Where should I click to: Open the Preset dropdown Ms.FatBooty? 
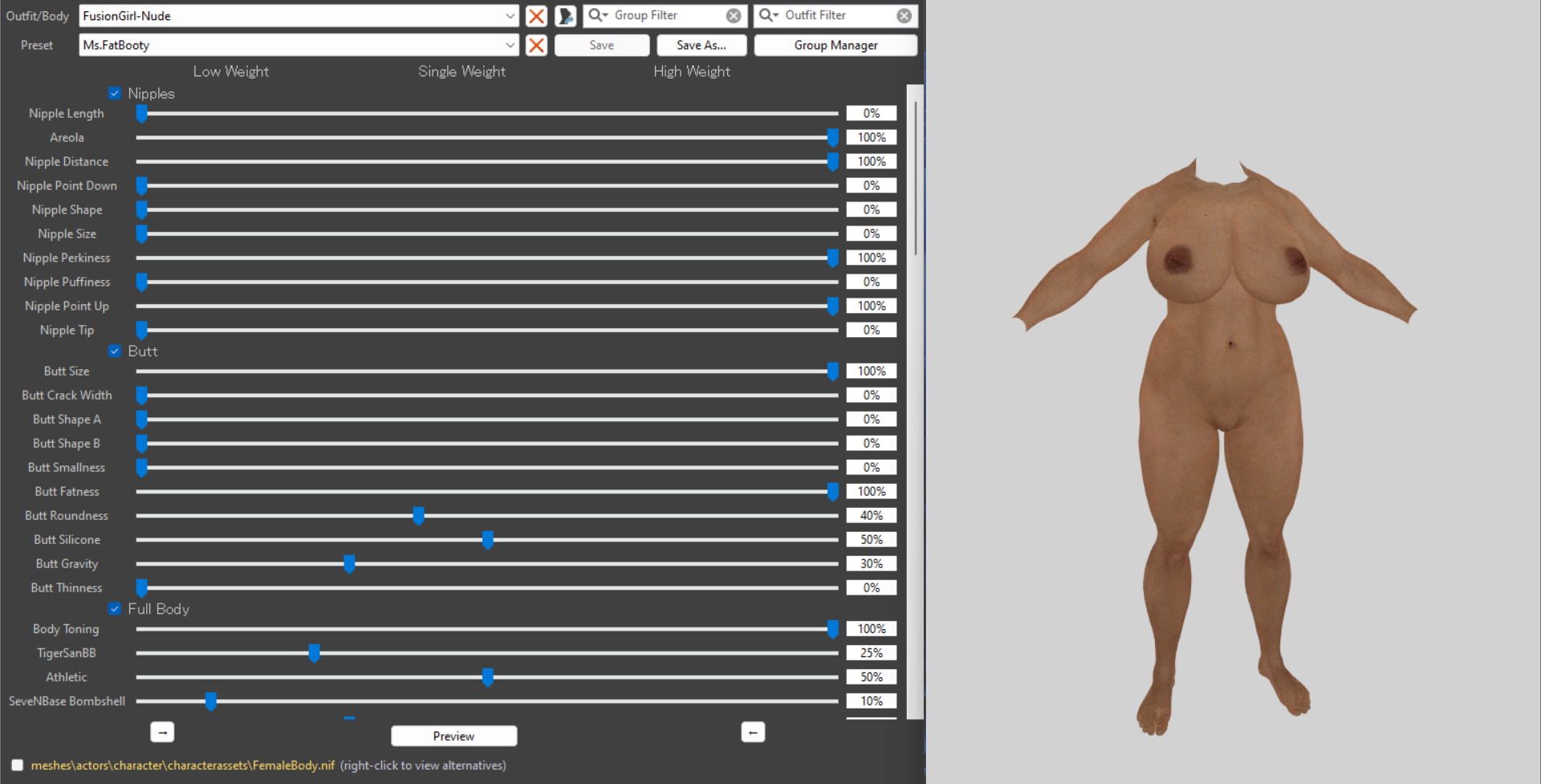(x=299, y=45)
